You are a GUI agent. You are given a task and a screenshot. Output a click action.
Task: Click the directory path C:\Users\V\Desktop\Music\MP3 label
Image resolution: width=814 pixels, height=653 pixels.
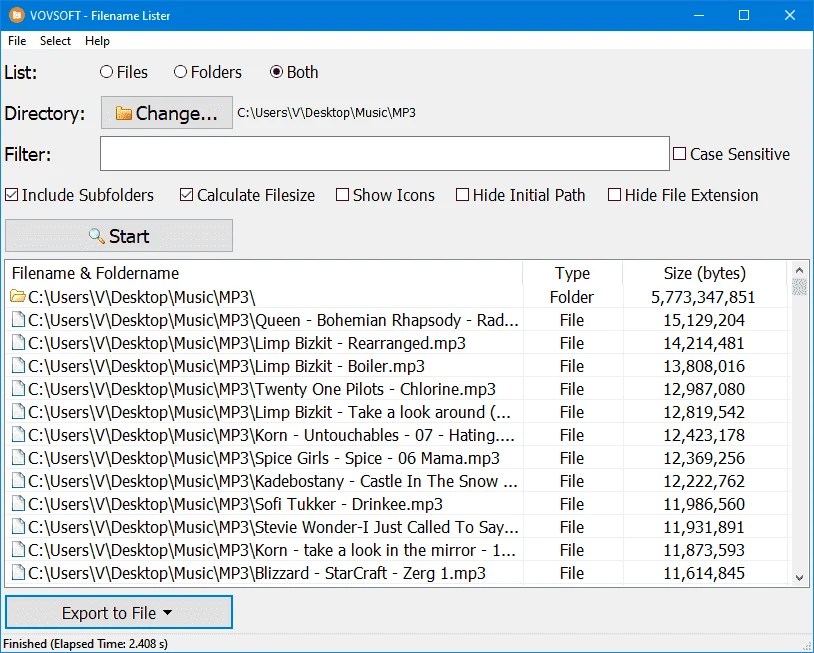coord(327,113)
